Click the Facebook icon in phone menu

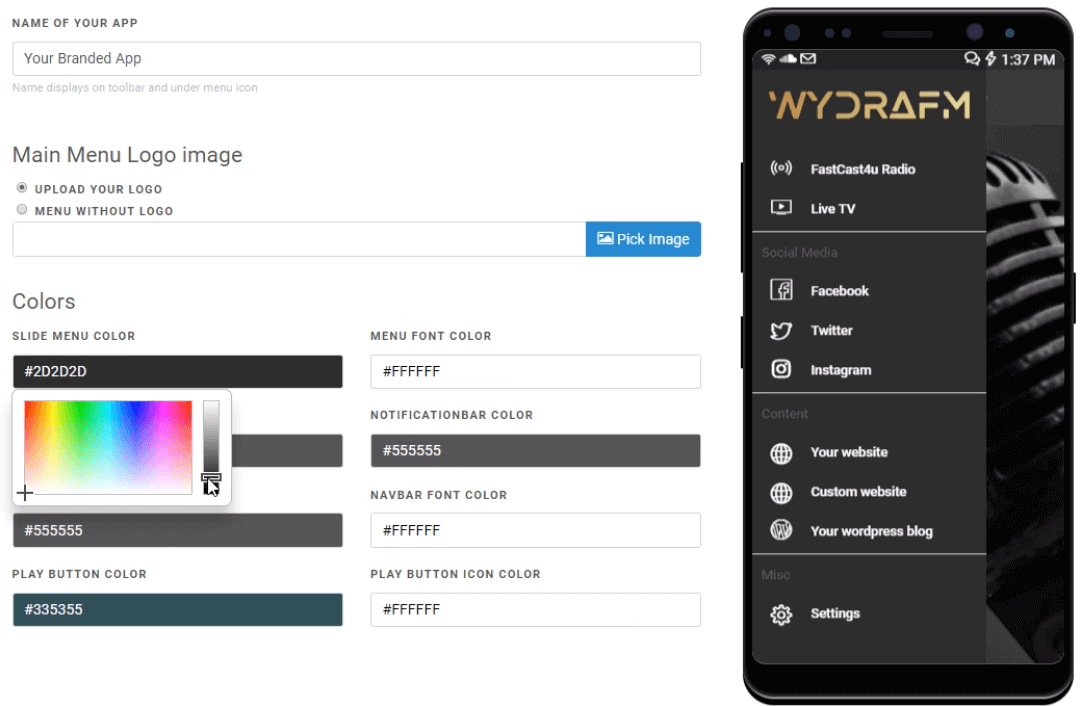(780, 290)
